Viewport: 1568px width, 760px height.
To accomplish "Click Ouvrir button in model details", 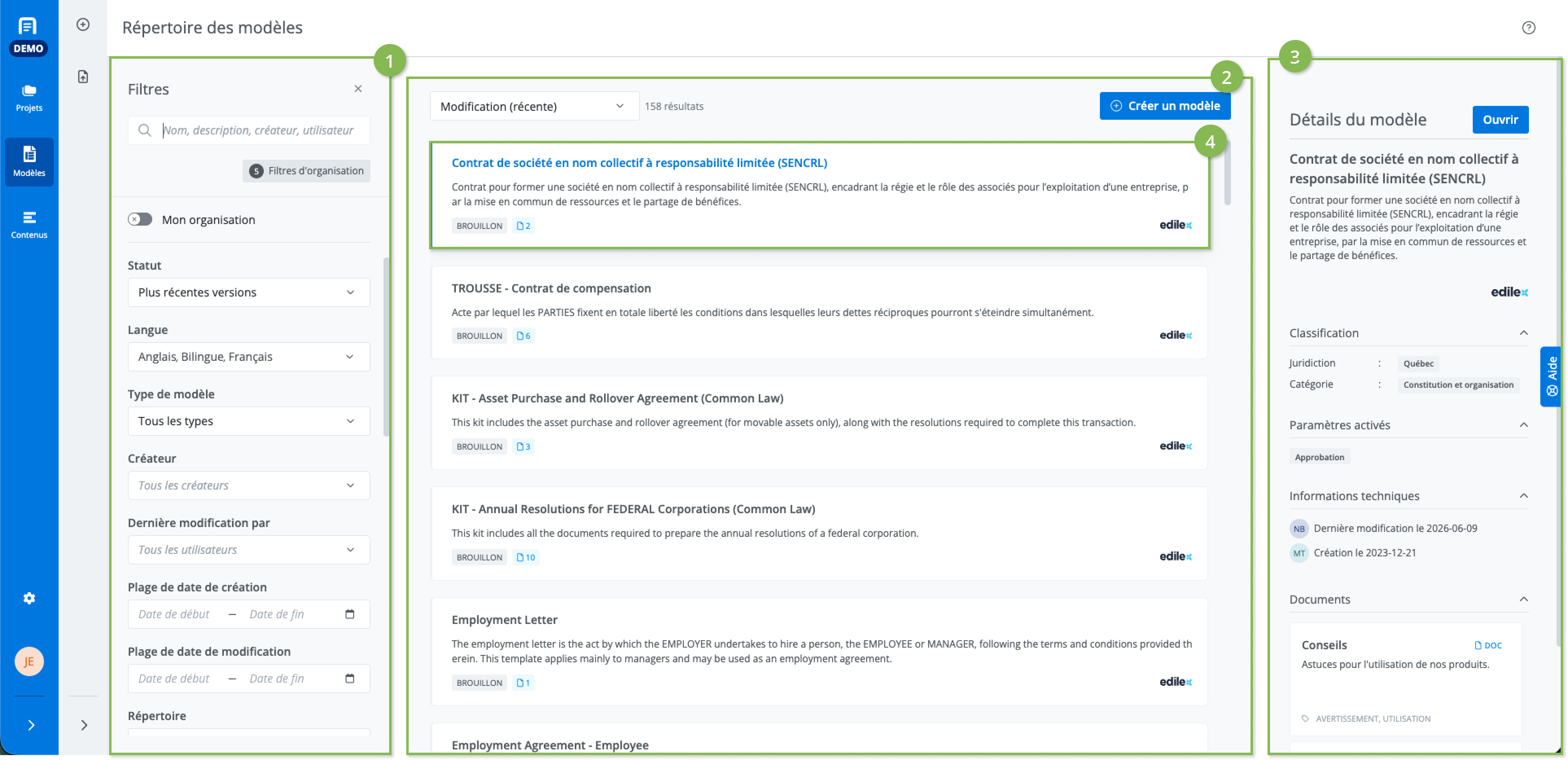I will tap(1500, 119).
